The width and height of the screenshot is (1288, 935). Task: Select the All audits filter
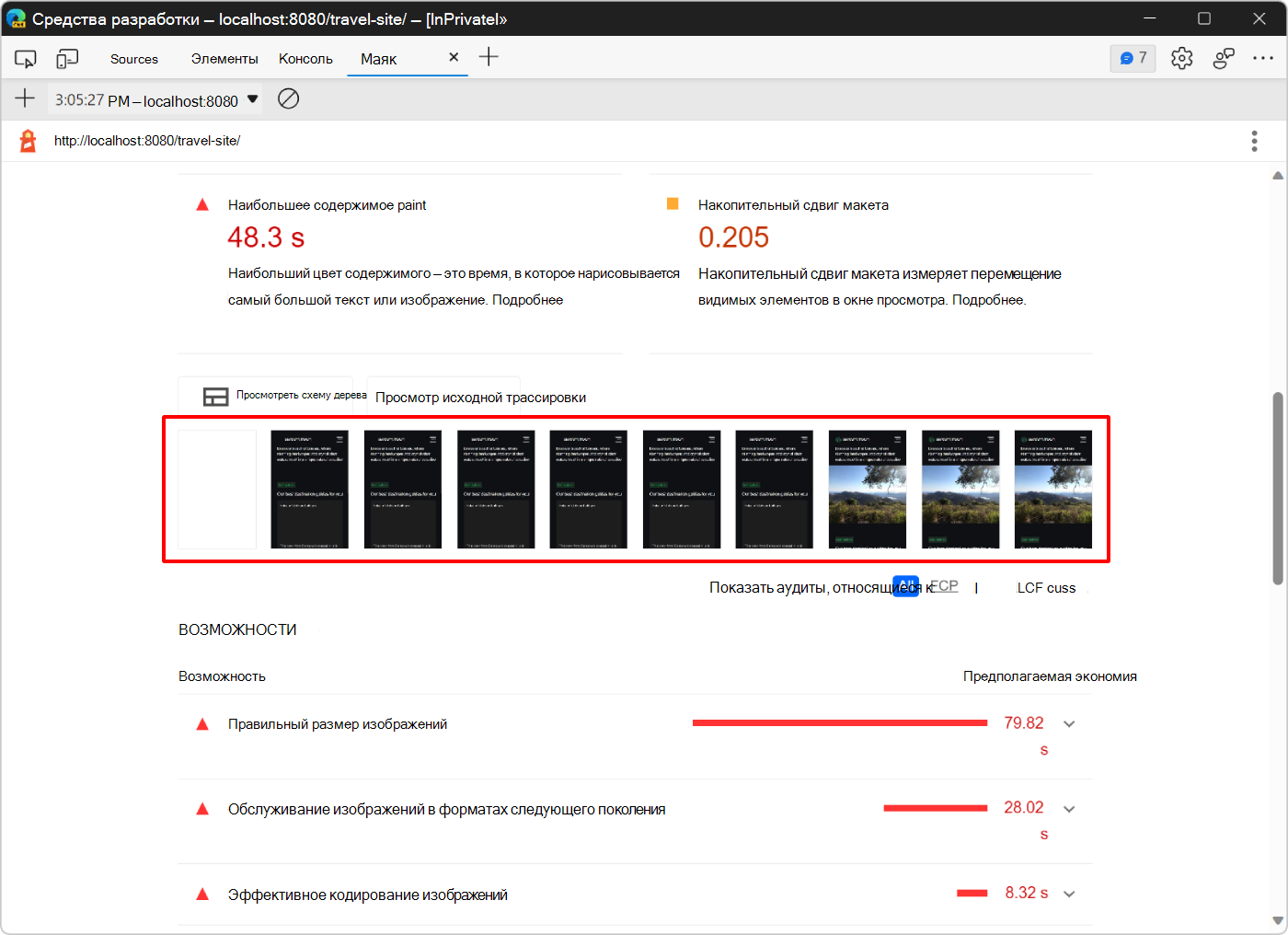click(905, 586)
